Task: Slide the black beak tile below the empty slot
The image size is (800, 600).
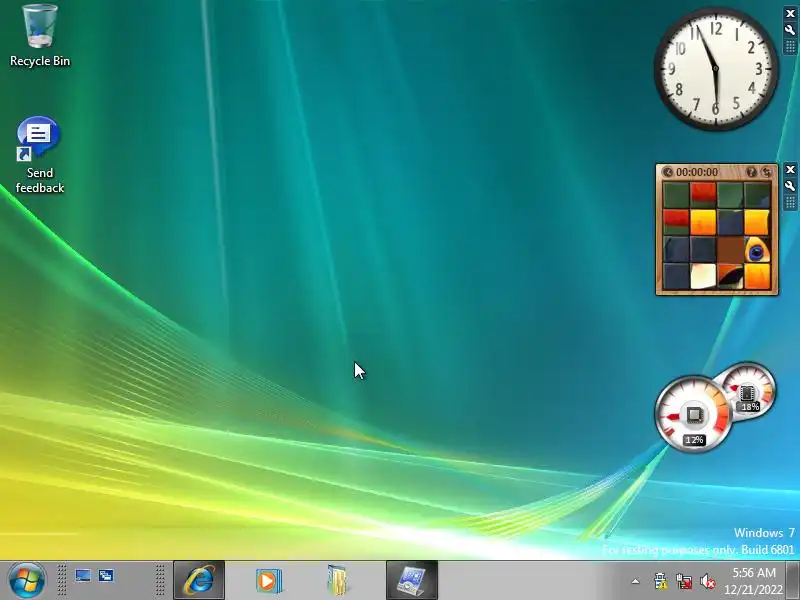Action: pyautogui.click(x=730, y=277)
